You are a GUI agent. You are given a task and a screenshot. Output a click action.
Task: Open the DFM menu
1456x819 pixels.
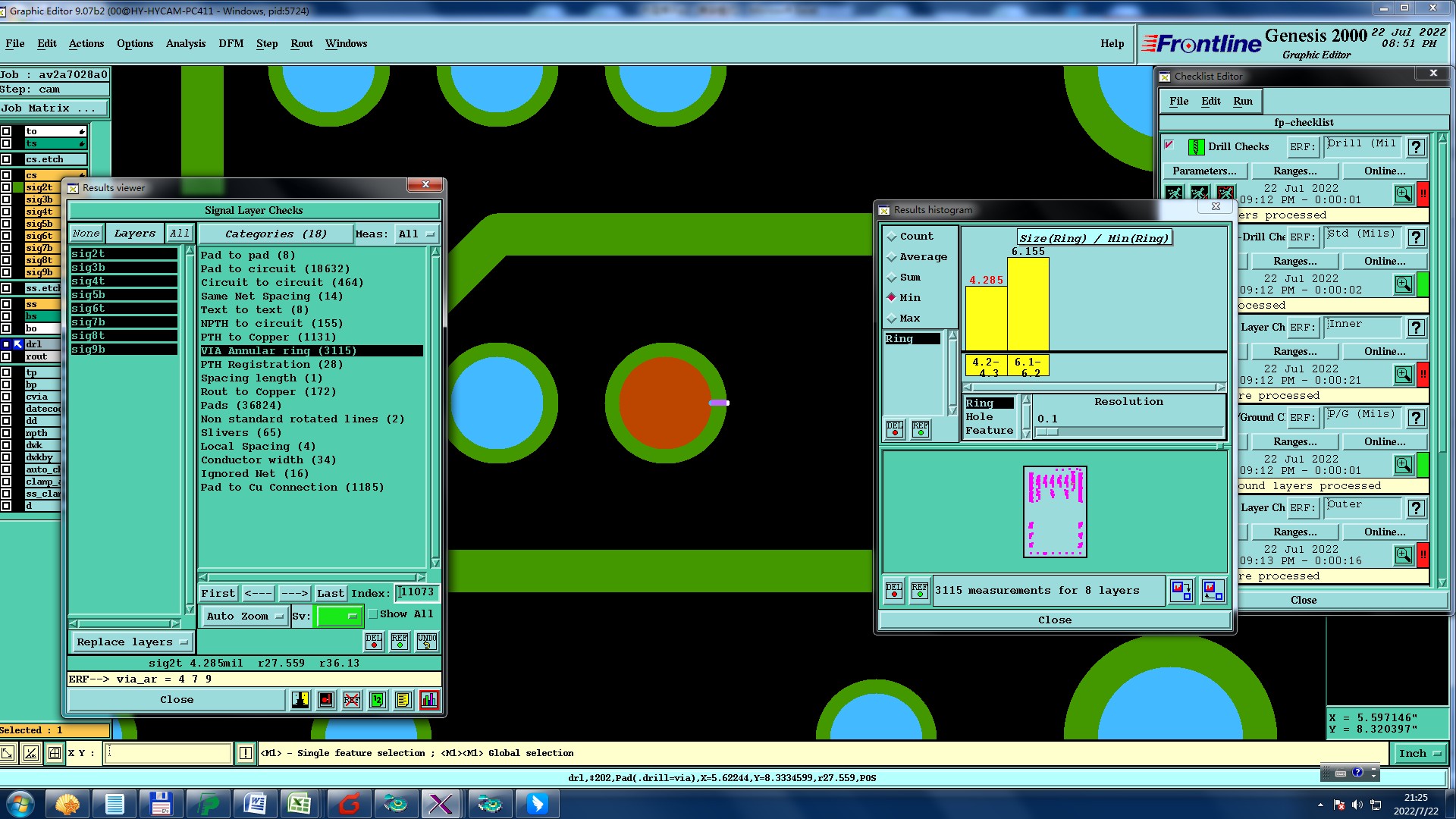pyautogui.click(x=231, y=44)
